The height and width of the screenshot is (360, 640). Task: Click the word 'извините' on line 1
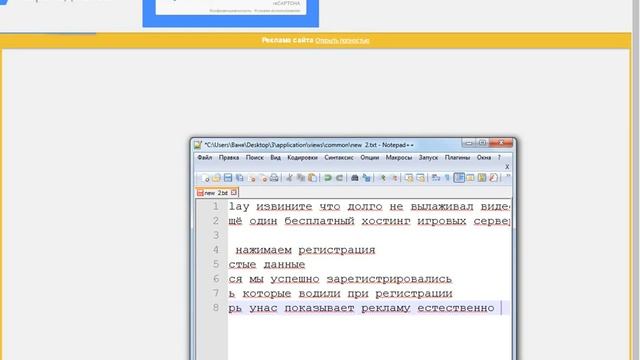(x=284, y=207)
